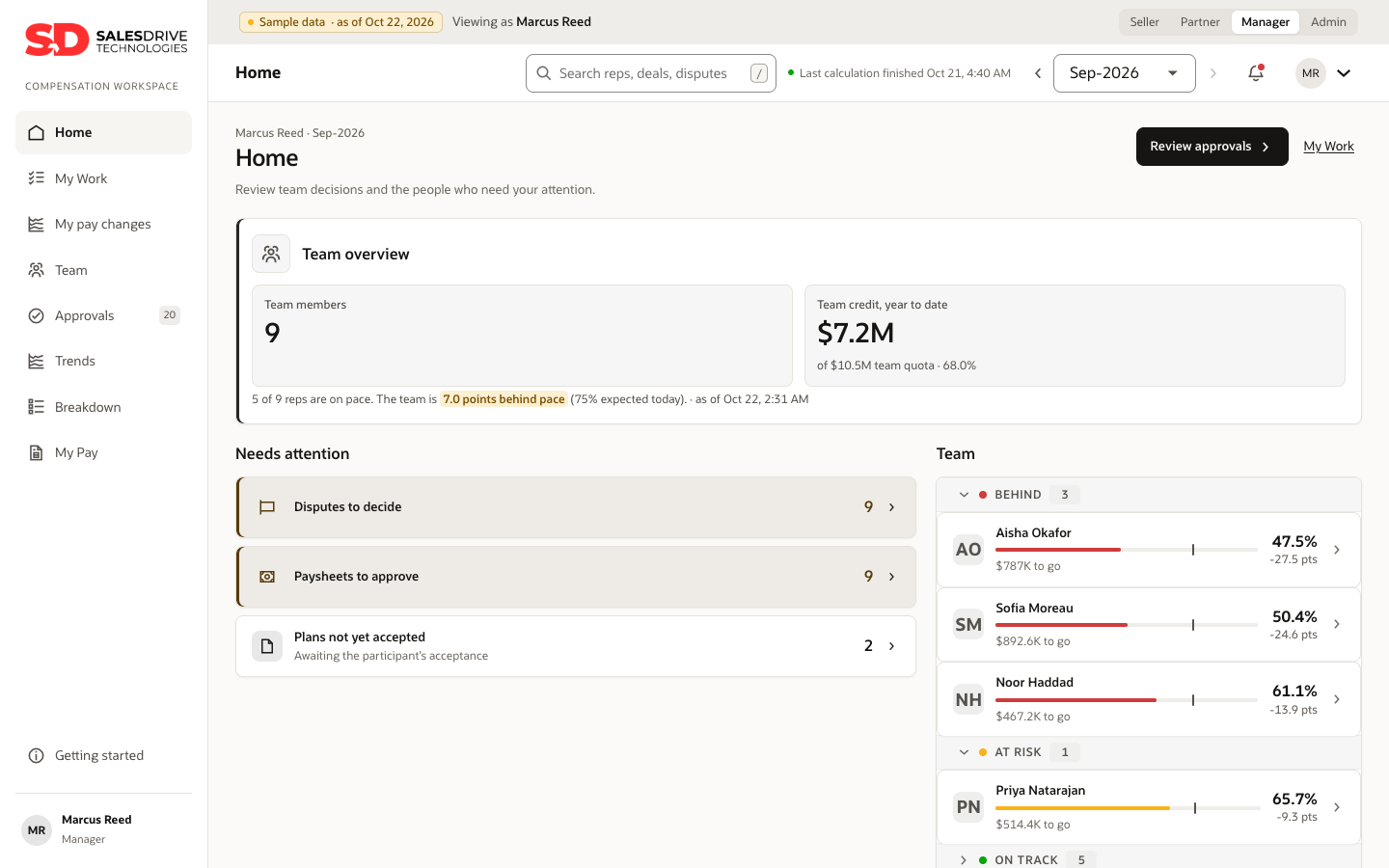
Task: Click the SalesDrive Technologies logo
Action: (x=106, y=40)
